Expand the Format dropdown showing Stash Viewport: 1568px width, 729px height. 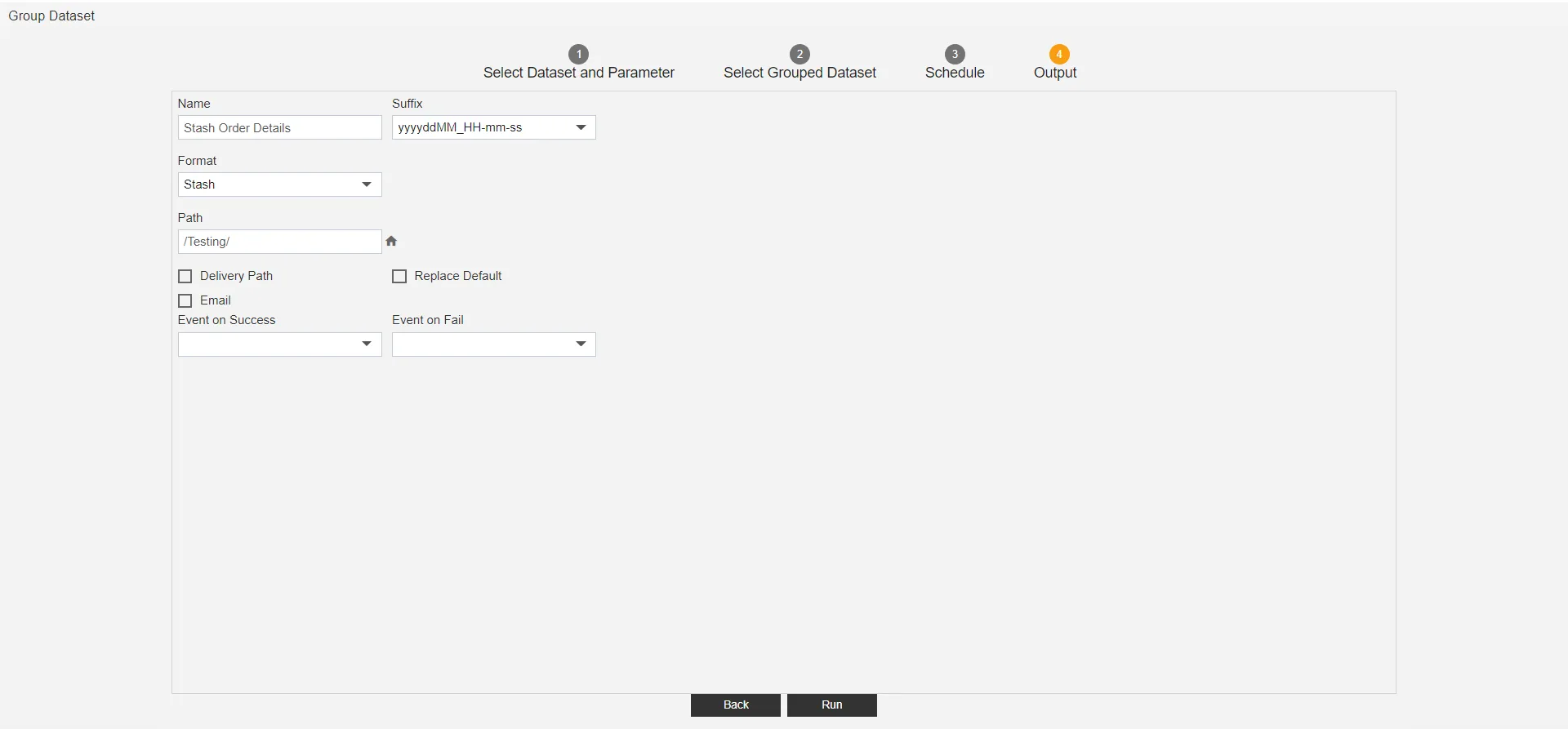tap(279, 184)
